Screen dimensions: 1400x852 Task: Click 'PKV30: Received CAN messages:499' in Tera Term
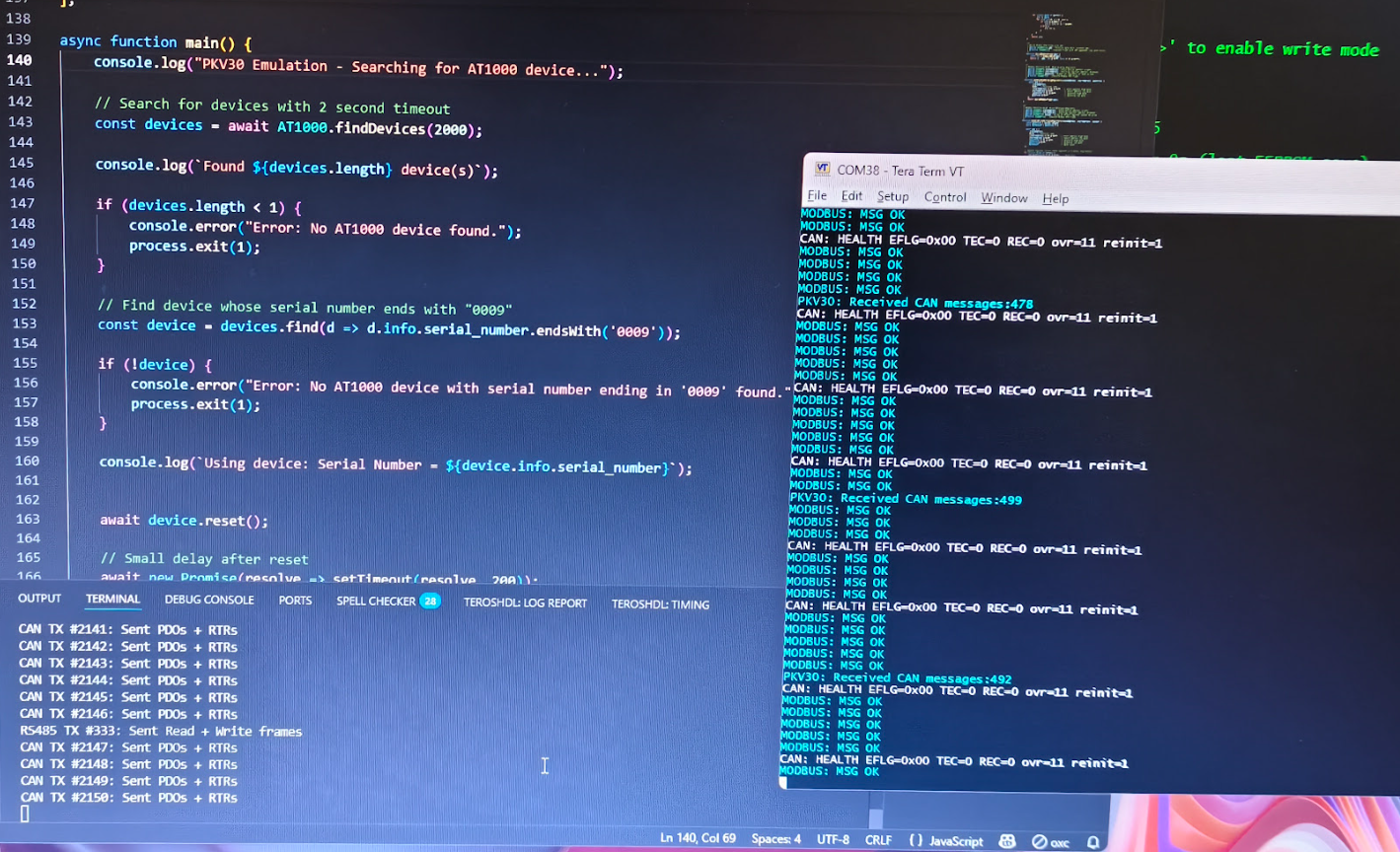pos(906,499)
